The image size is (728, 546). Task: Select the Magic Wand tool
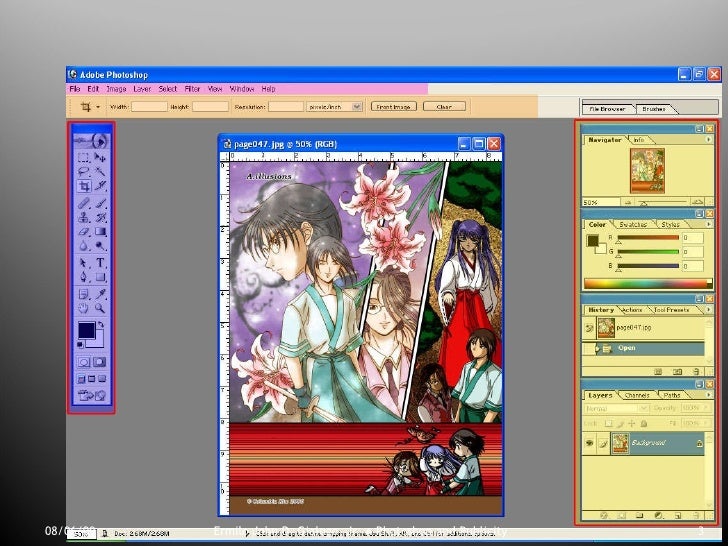tap(100, 171)
